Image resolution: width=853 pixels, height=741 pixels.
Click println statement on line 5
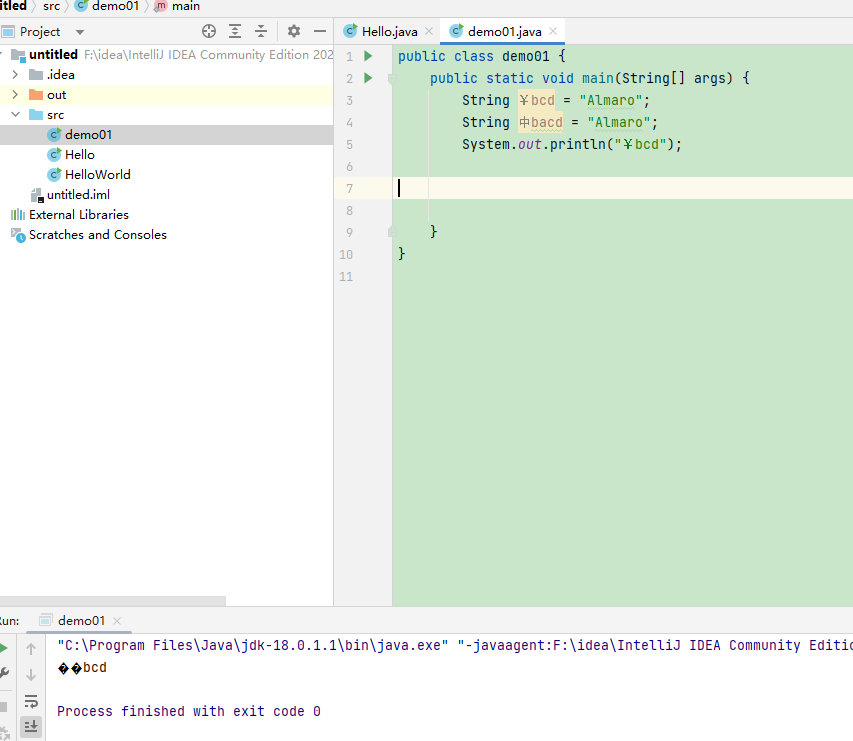[572, 144]
